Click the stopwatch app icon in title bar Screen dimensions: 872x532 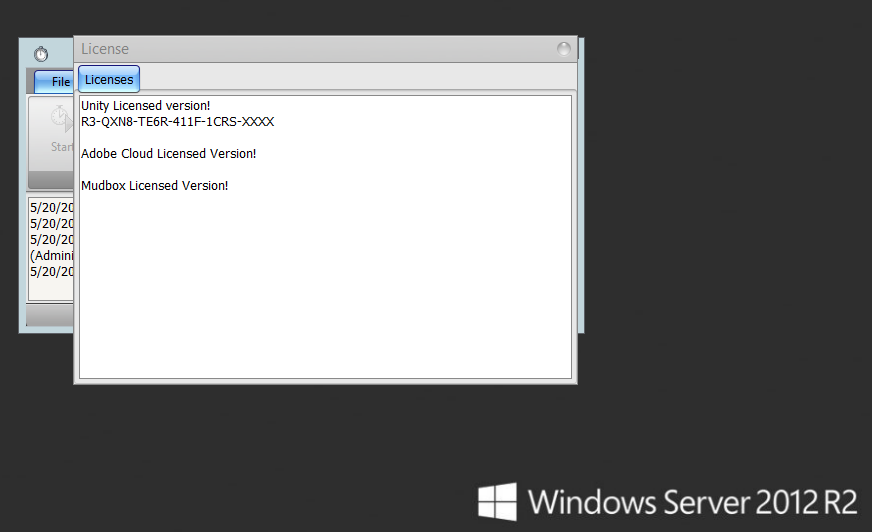(x=41, y=54)
